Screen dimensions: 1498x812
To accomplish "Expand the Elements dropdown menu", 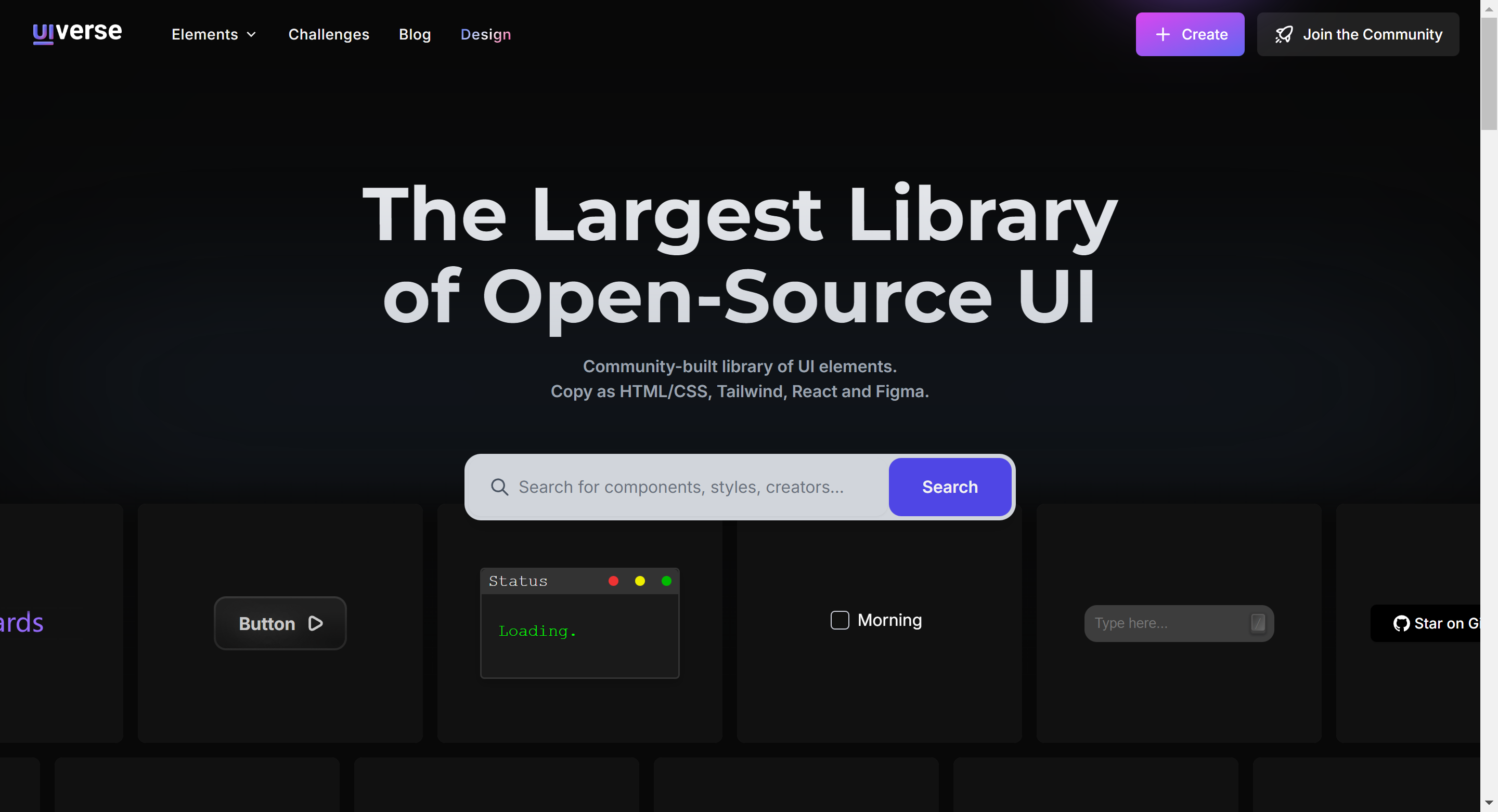I will pyautogui.click(x=214, y=34).
